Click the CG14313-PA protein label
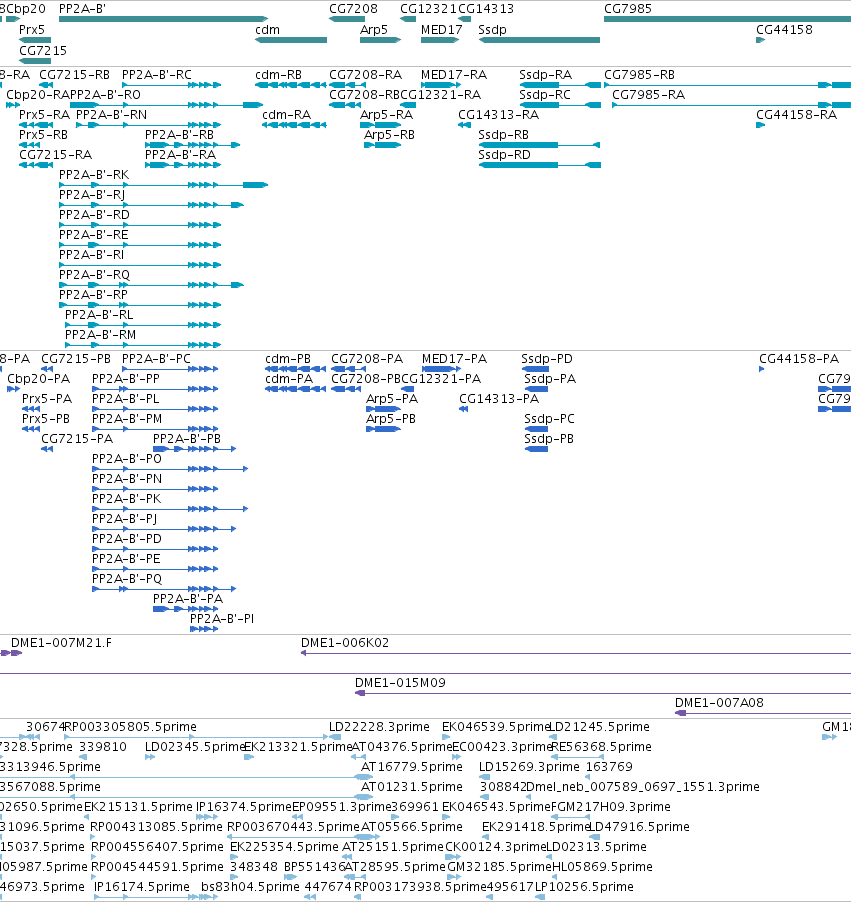 [x=499, y=399]
